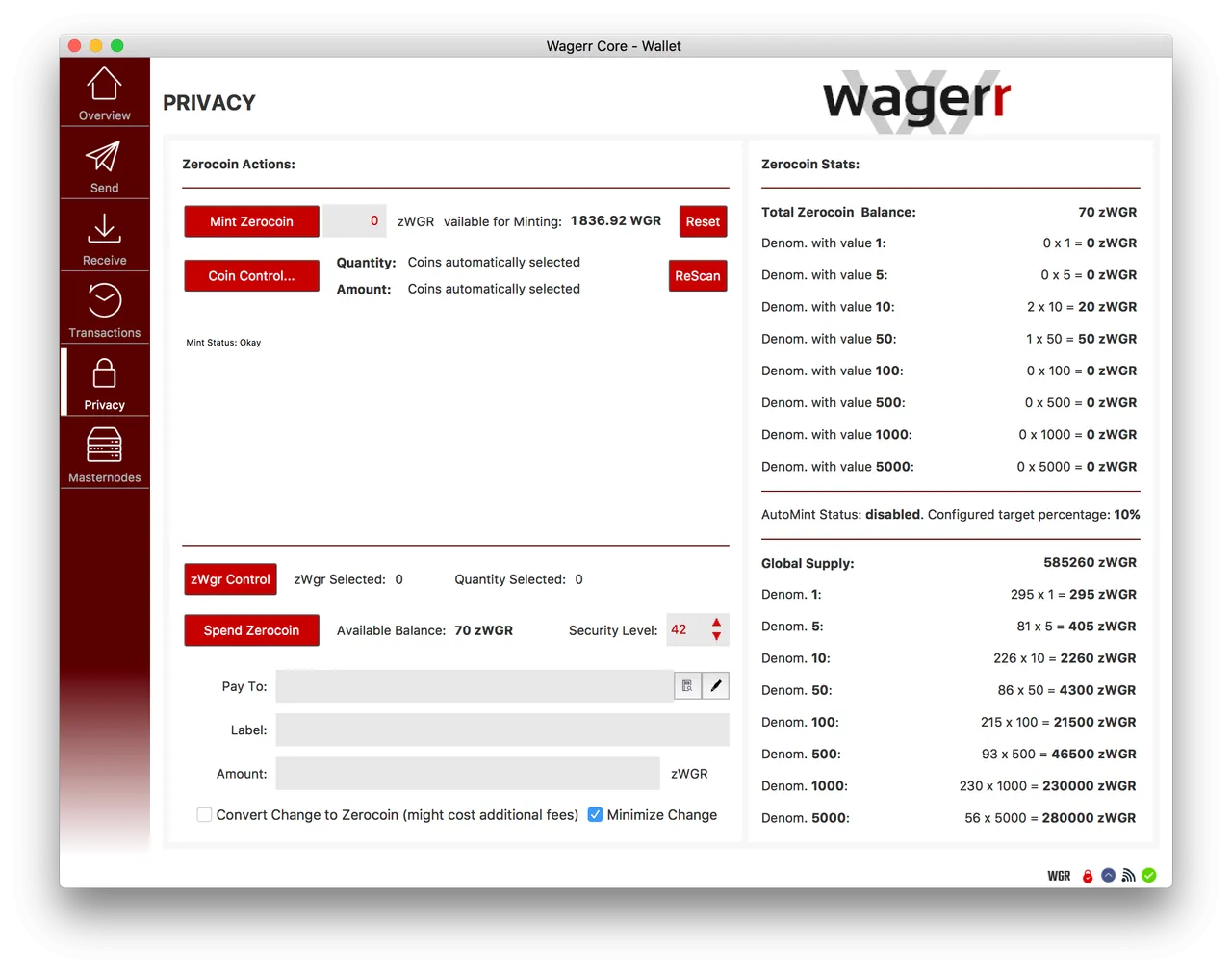Click the pencil icon beside Pay To field
Image resolution: width=1232 pixels, height=973 pixels.
click(x=715, y=685)
